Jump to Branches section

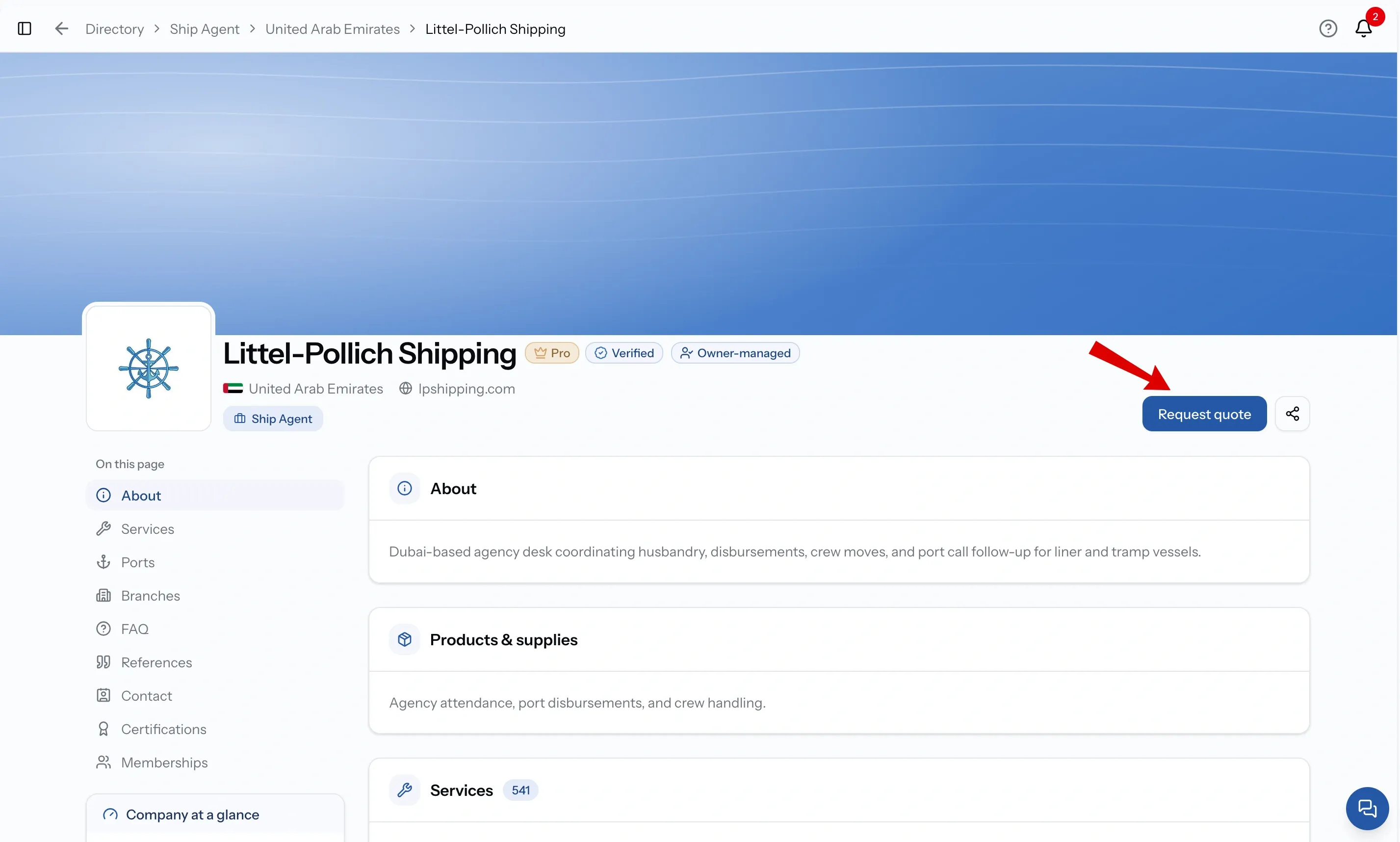[215, 596]
